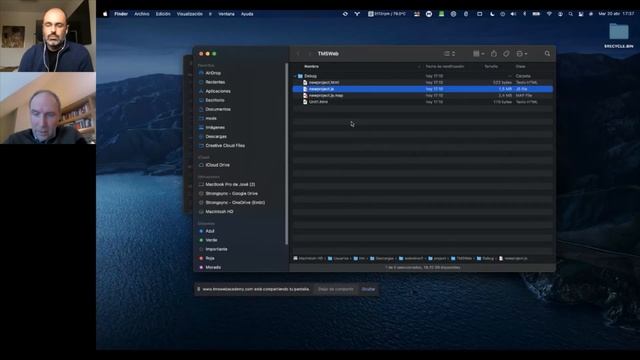Sort by Clase column header
This screenshot has width=640, height=360.
pyautogui.click(x=520, y=66)
